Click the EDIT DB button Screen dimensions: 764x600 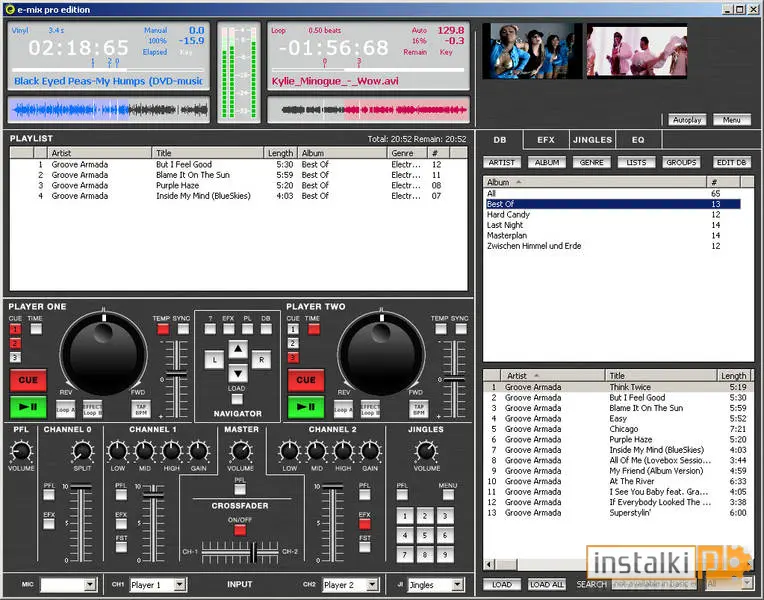pos(731,162)
